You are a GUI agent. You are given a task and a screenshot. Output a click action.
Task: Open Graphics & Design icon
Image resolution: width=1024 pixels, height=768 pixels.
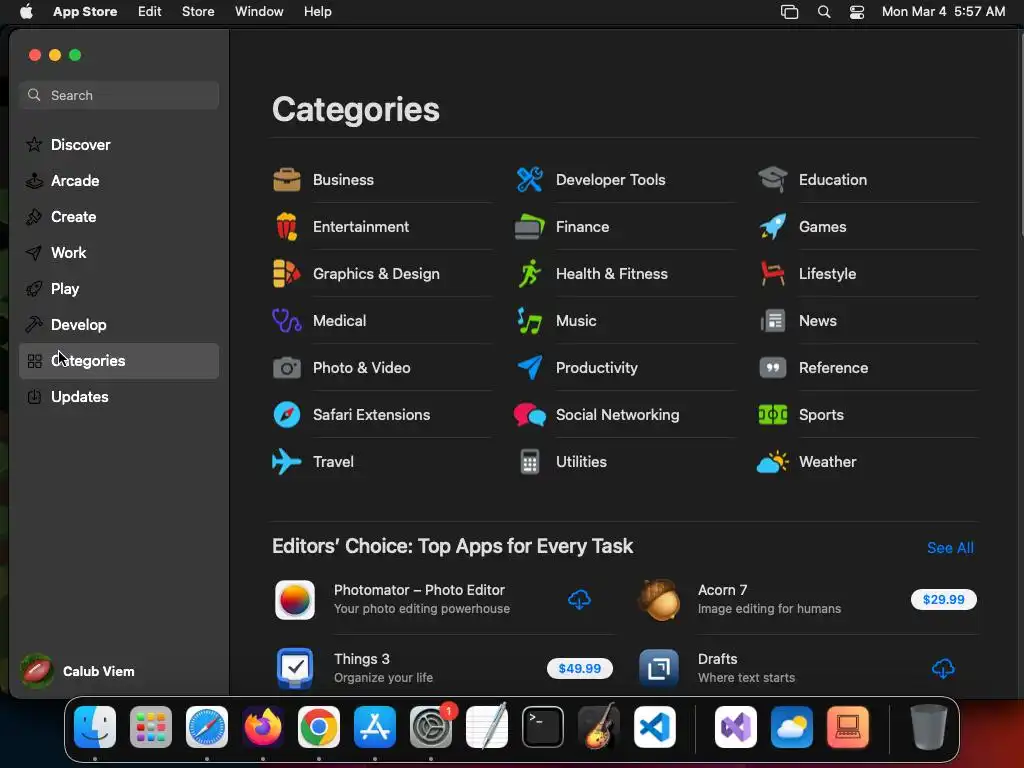coord(287,274)
